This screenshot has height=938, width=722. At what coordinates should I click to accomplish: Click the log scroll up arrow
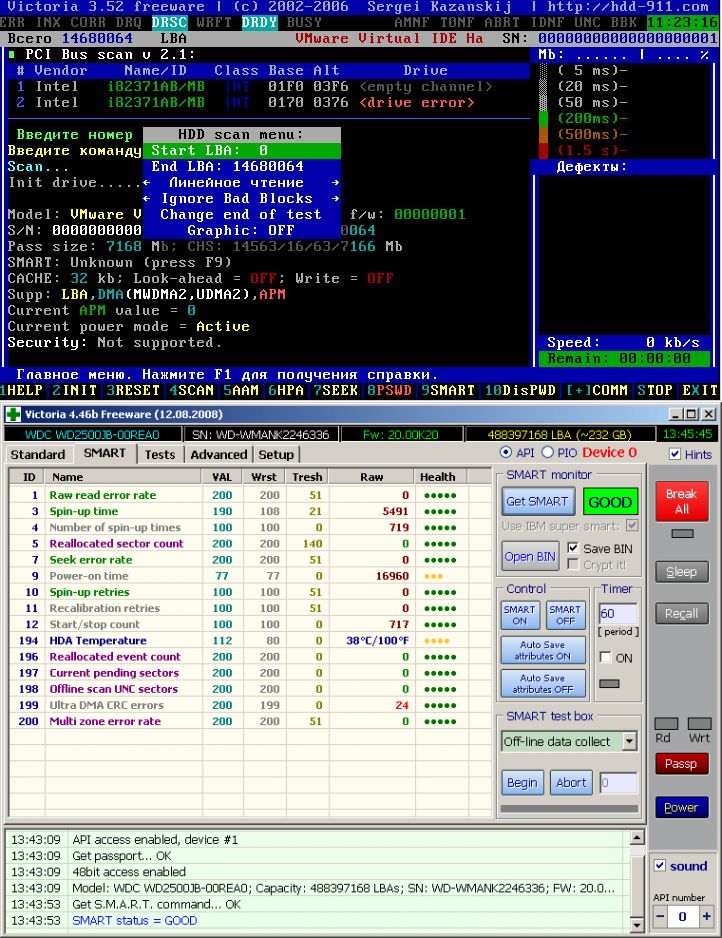[x=638, y=838]
